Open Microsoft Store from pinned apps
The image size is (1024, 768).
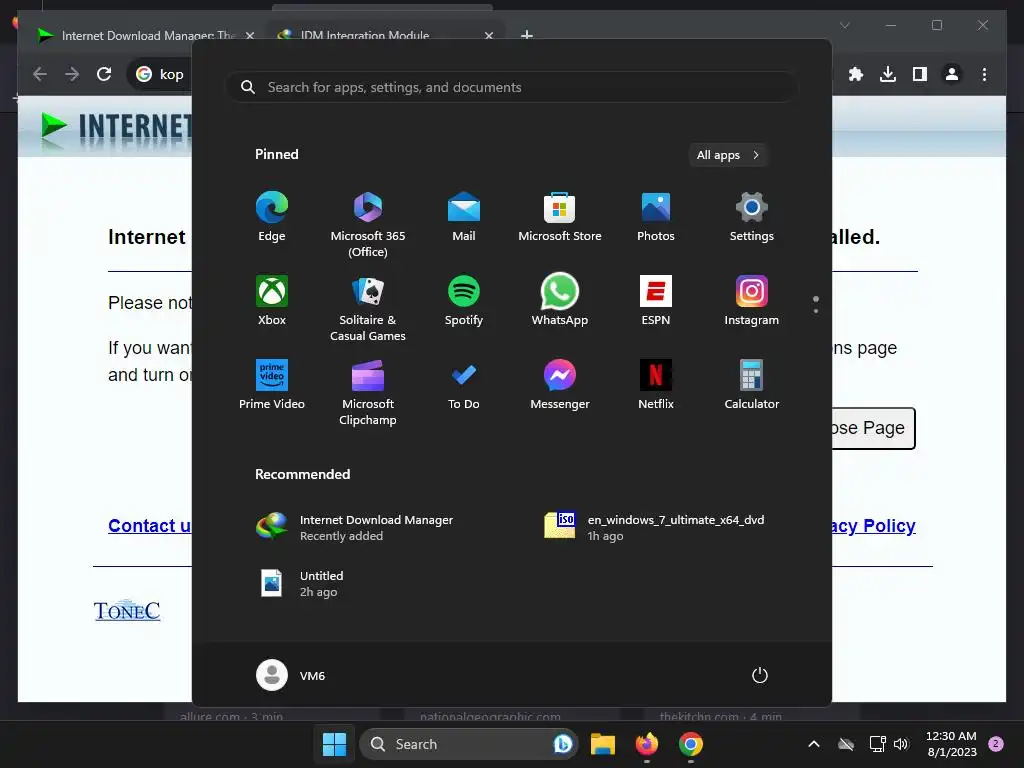[560, 218]
